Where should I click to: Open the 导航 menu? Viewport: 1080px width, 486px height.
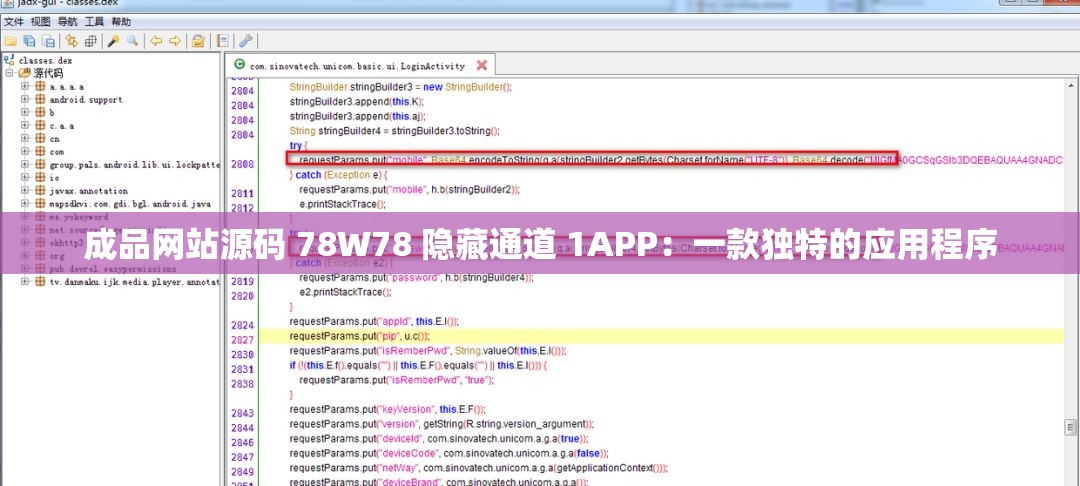pos(68,21)
